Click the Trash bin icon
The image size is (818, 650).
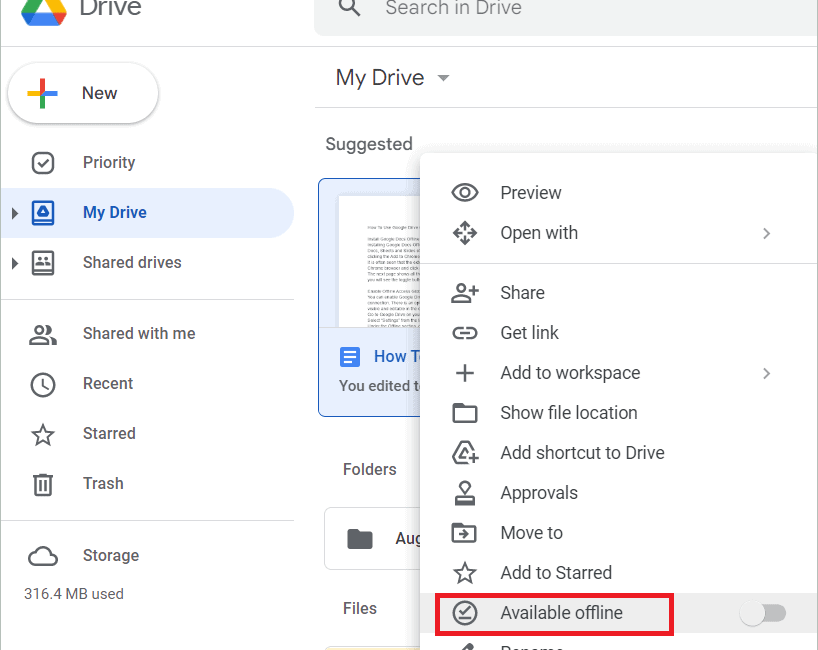click(43, 485)
